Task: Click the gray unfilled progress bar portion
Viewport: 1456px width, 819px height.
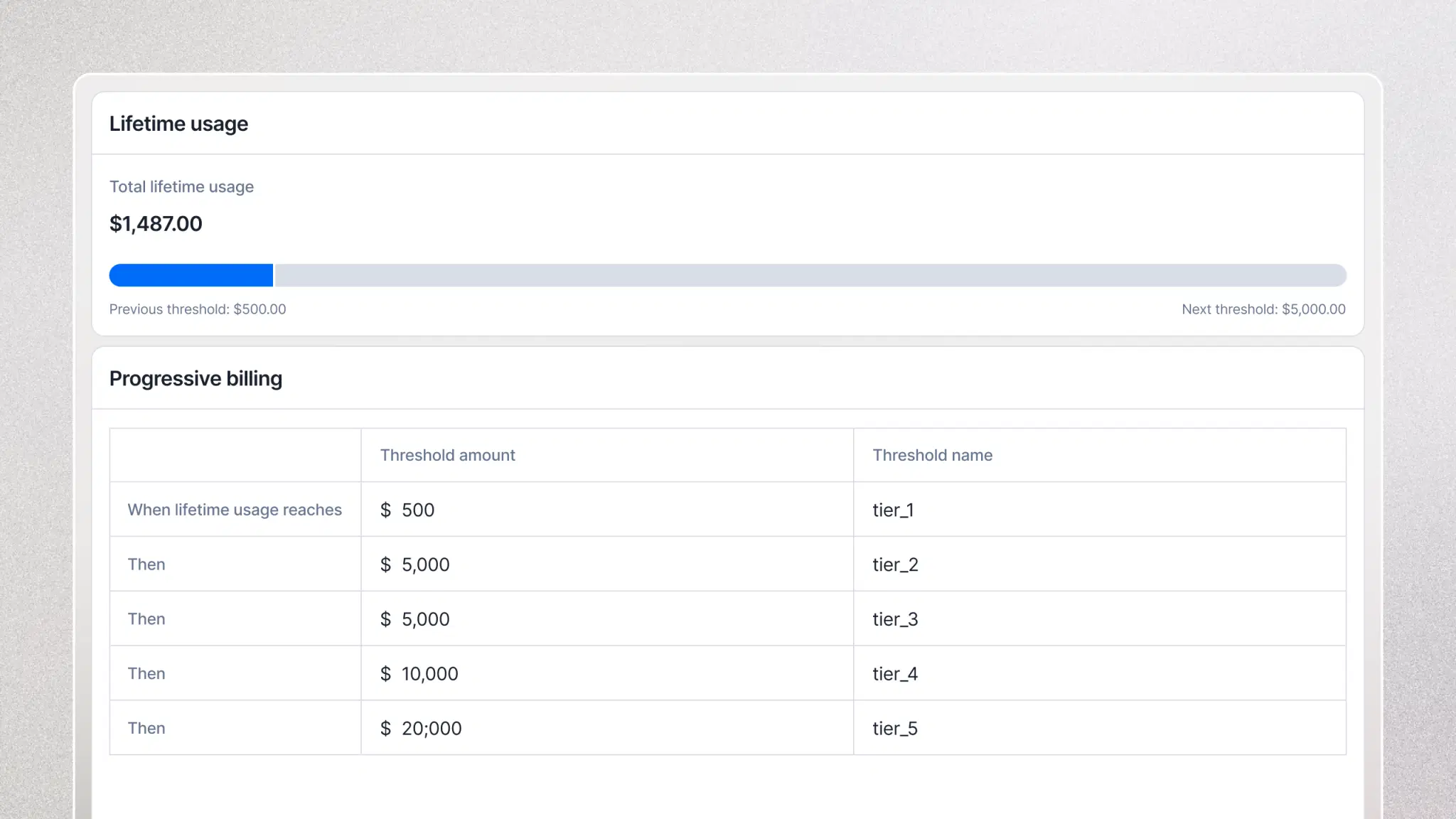Action: [810, 275]
